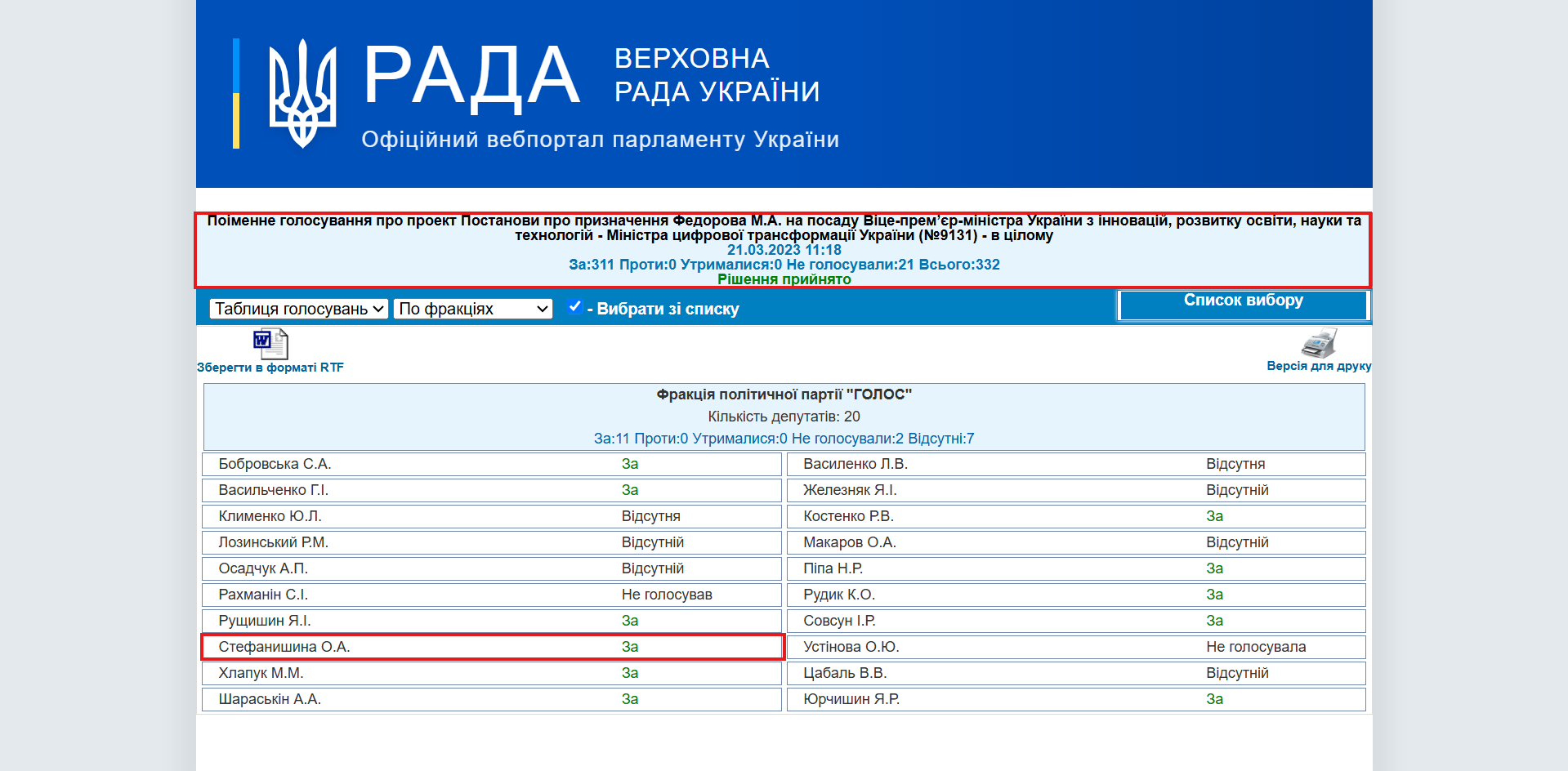1568x771 pixels.
Task: Select deputy 'Устінова О.Ю.'
Action: (851, 647)
